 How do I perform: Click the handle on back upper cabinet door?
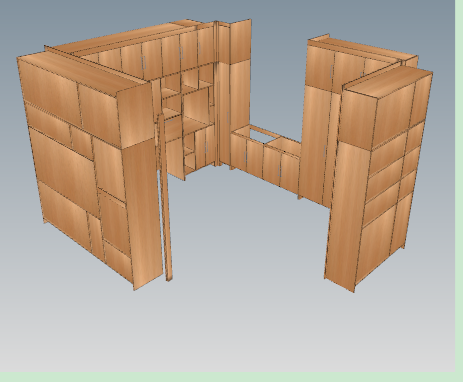click(181, 53)
